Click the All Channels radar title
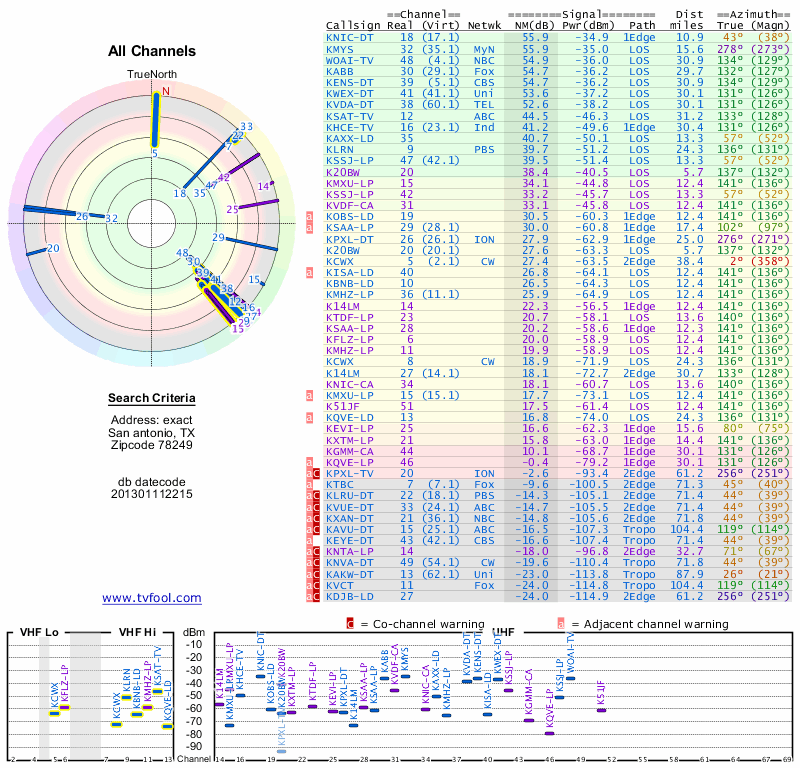 [152, 51]
